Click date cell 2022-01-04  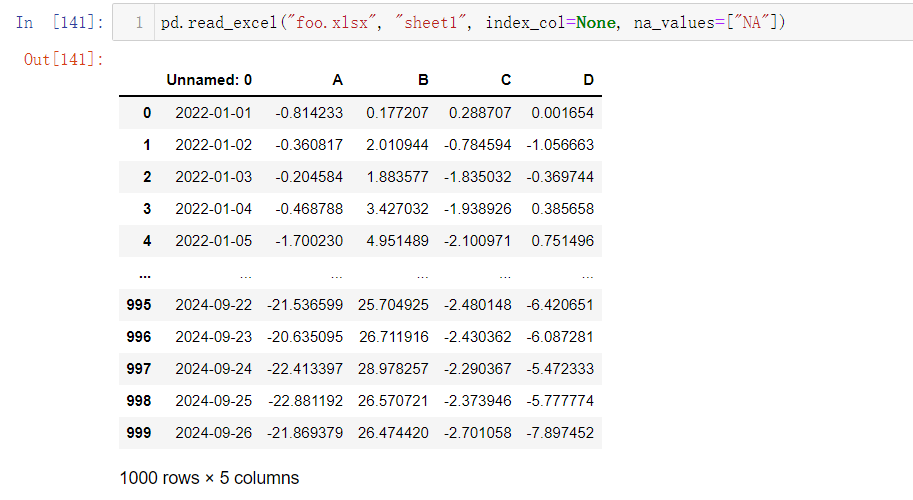pyautogui.click(x=214, y=209)
